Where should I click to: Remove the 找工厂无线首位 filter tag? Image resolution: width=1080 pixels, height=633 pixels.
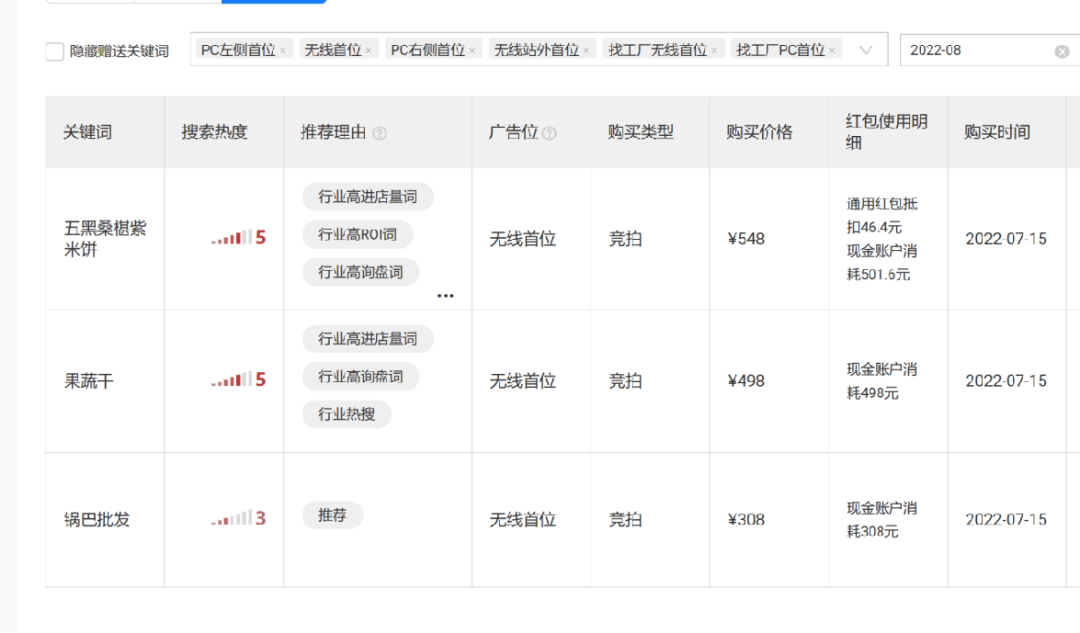714,50
